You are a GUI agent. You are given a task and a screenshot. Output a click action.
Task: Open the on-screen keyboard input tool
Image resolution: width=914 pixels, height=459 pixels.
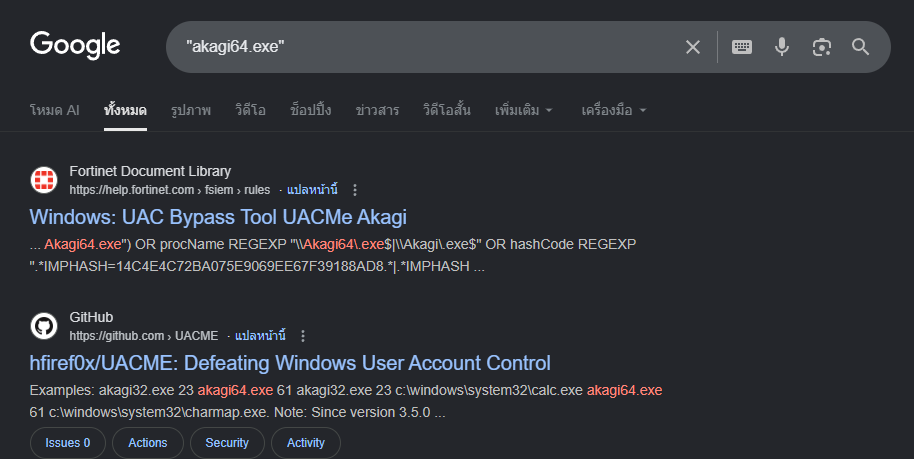tap(742, 47)
